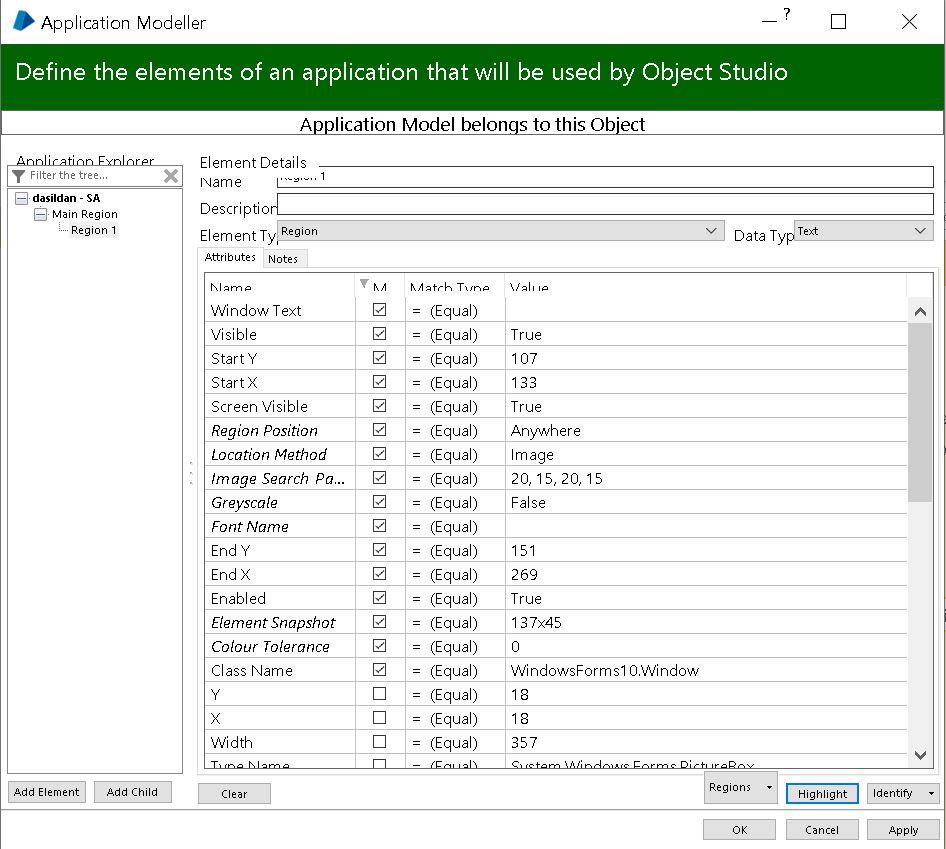946x849 pixels.
Task: Check the Y attribute match checkbox
Action: [379, 694]
